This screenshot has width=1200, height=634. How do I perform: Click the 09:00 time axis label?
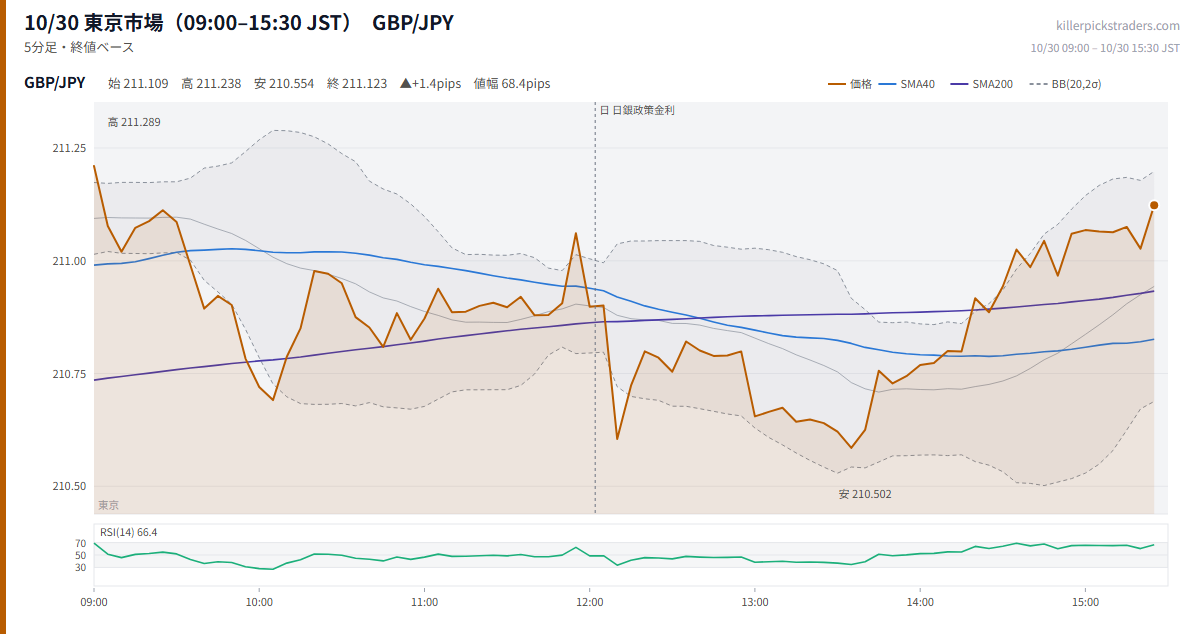coord(94,602)
